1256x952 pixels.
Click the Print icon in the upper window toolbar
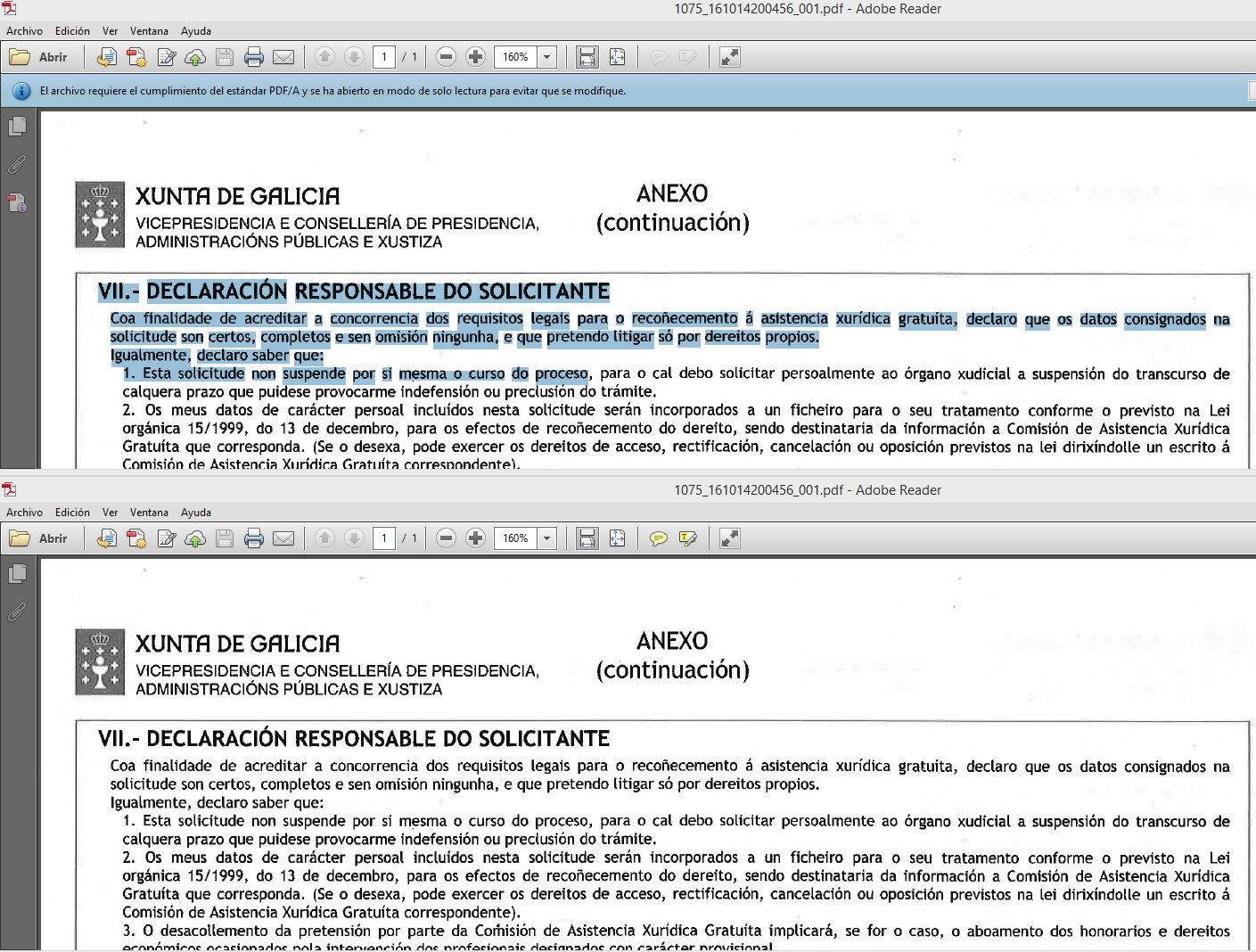click(254, 57)
